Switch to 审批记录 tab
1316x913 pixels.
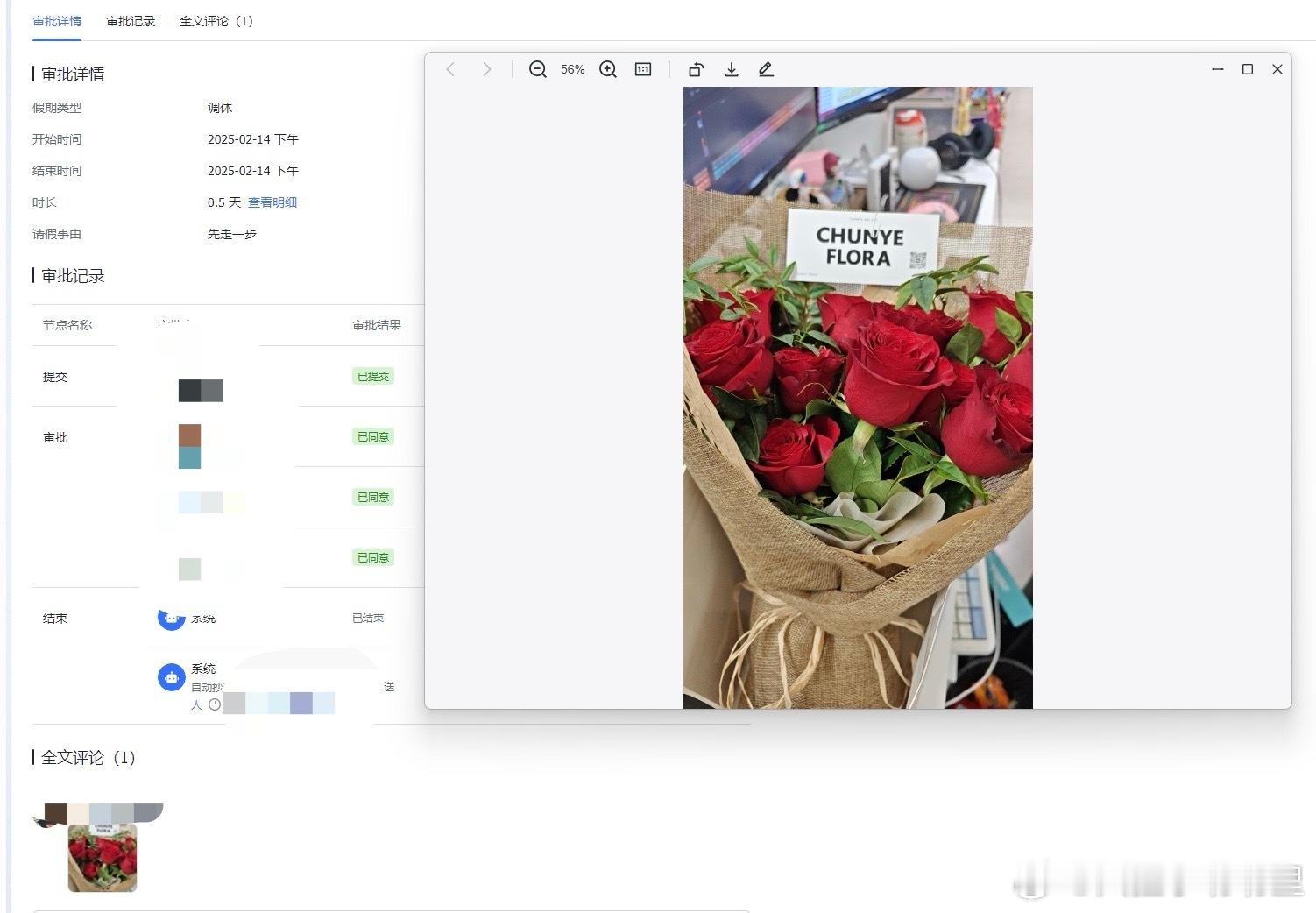pyautogui.click(x=131, y=21)
